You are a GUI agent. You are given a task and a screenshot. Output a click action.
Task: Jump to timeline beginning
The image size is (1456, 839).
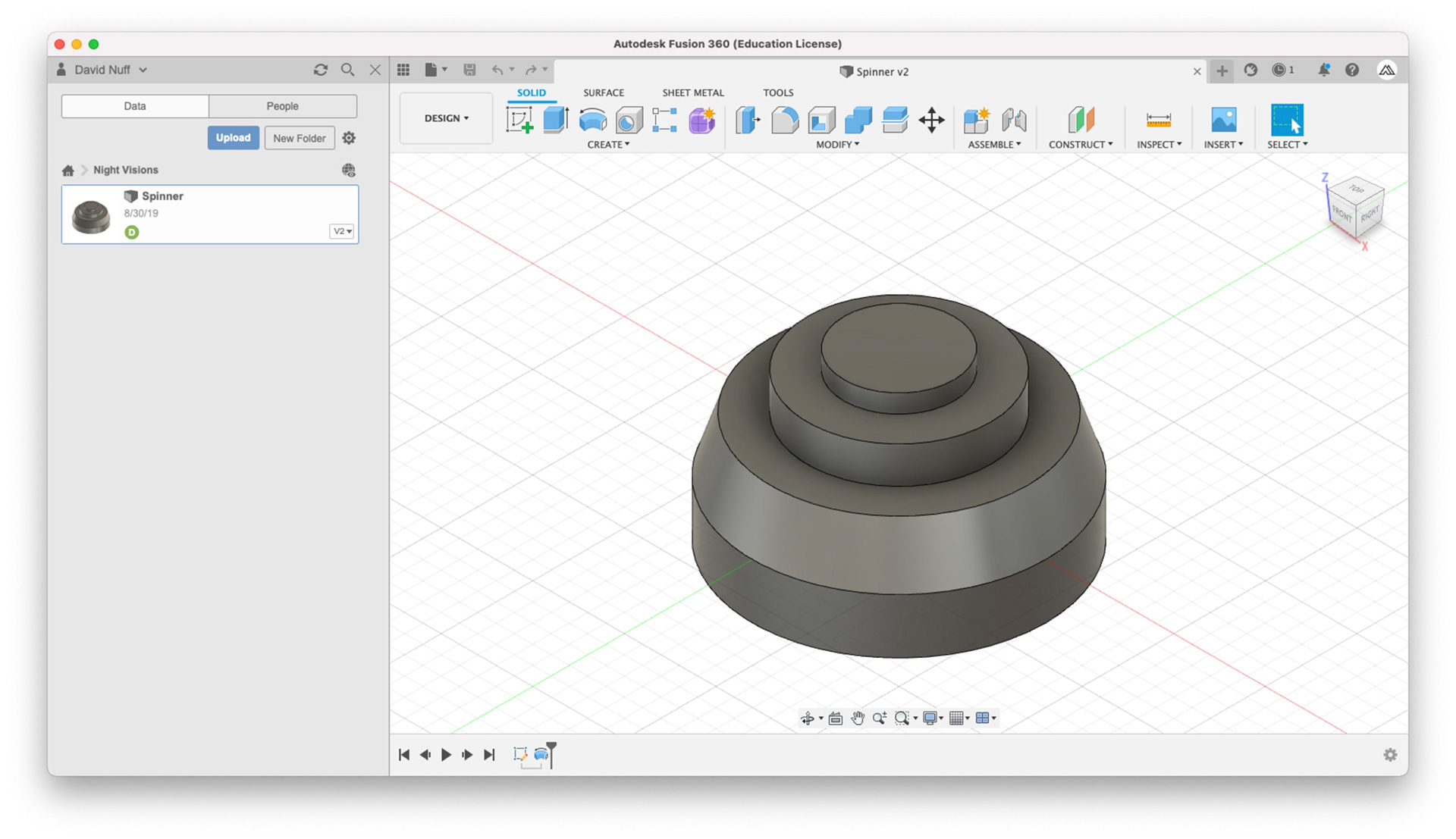point(404,755)
